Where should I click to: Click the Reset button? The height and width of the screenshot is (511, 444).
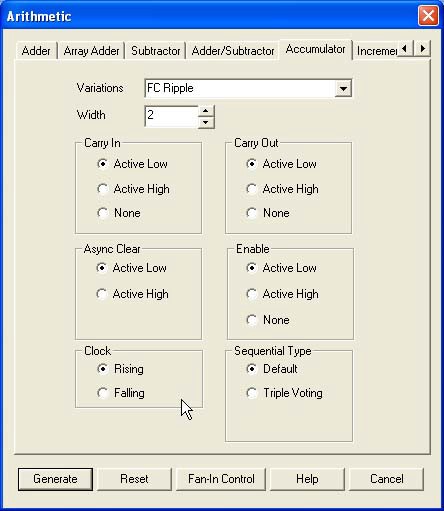[x=134, y=479]
